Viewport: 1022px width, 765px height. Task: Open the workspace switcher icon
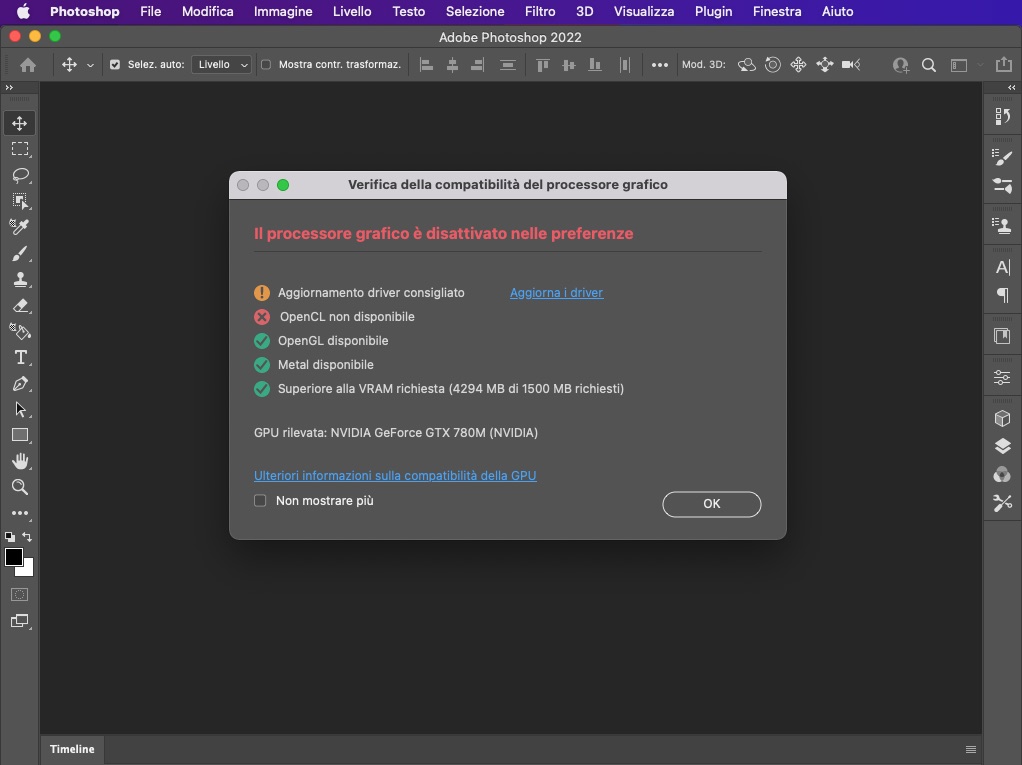tap(959, 65)
